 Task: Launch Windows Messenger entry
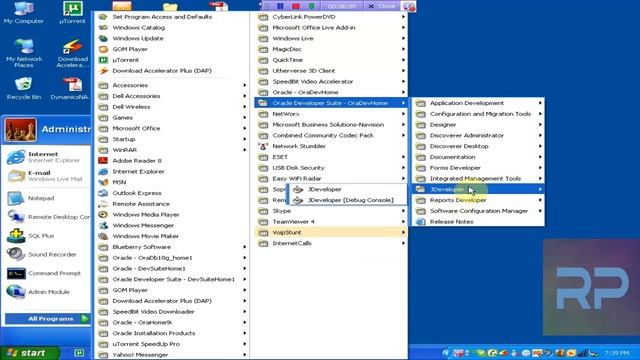coord(172,225)
